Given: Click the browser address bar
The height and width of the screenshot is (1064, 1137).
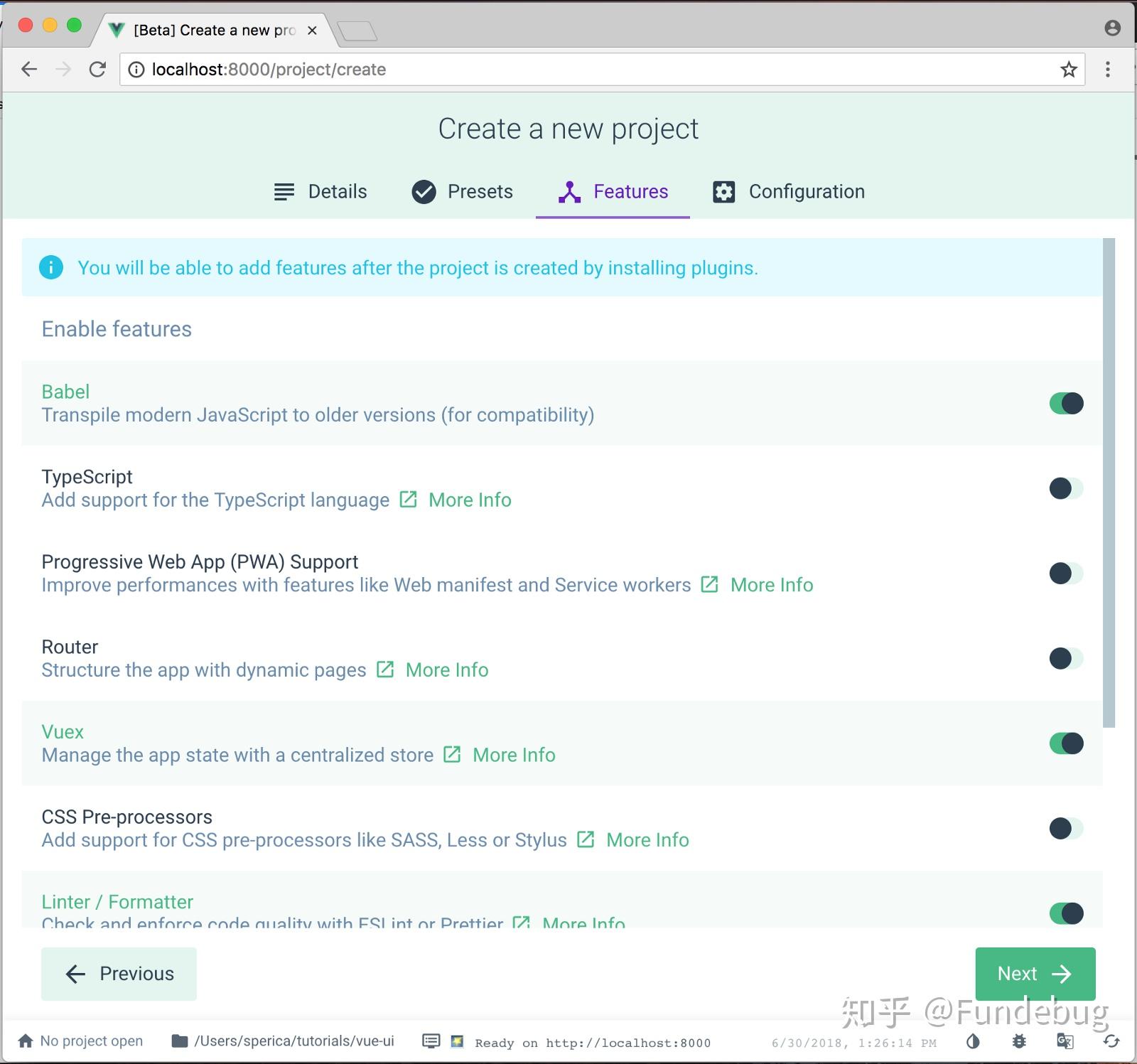Looking at the screenshot, I should [497, 69].
